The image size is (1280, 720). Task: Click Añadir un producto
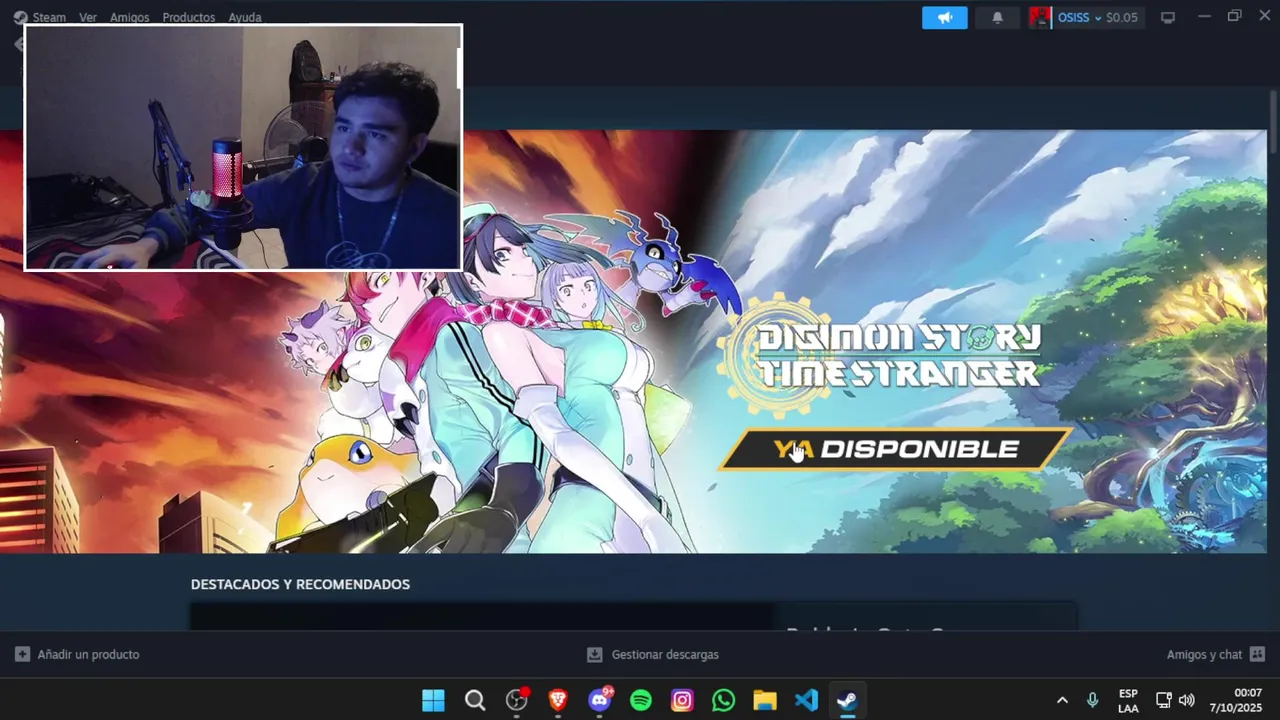coord(88,654)
